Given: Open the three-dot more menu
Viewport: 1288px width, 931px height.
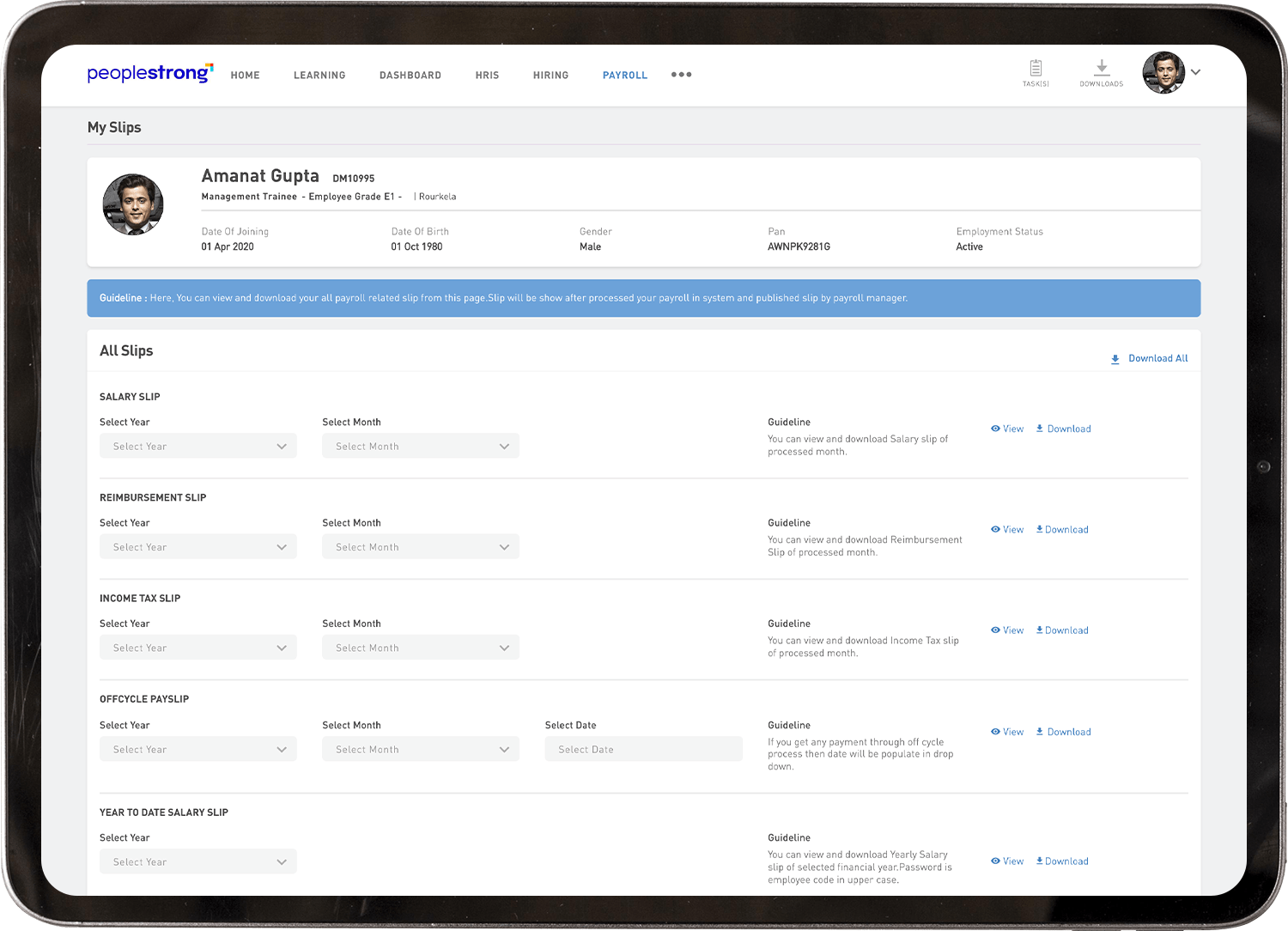Looking at the screenshot, I should (681, 75).
